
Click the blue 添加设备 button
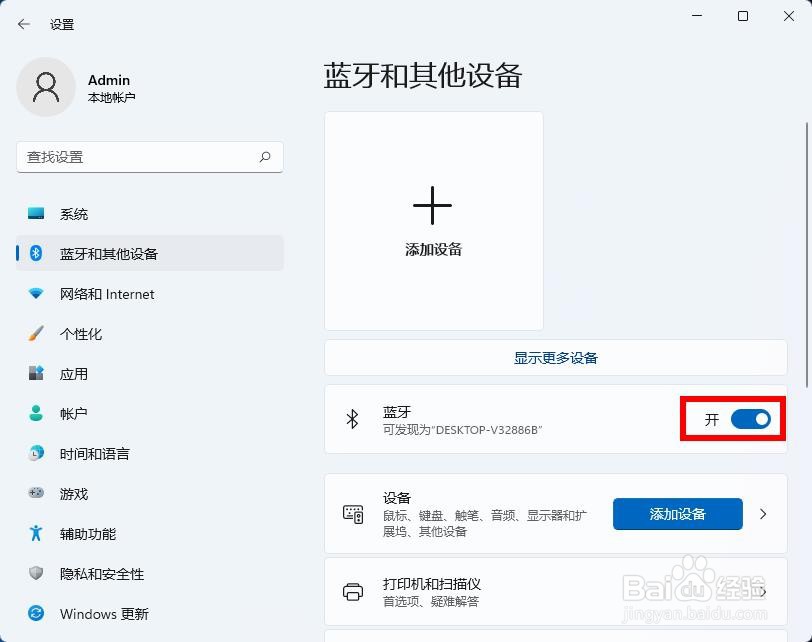[677, 514]
